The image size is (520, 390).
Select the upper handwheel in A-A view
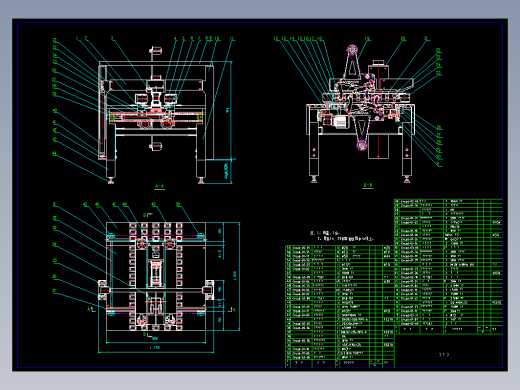click(x=155, y=51)
